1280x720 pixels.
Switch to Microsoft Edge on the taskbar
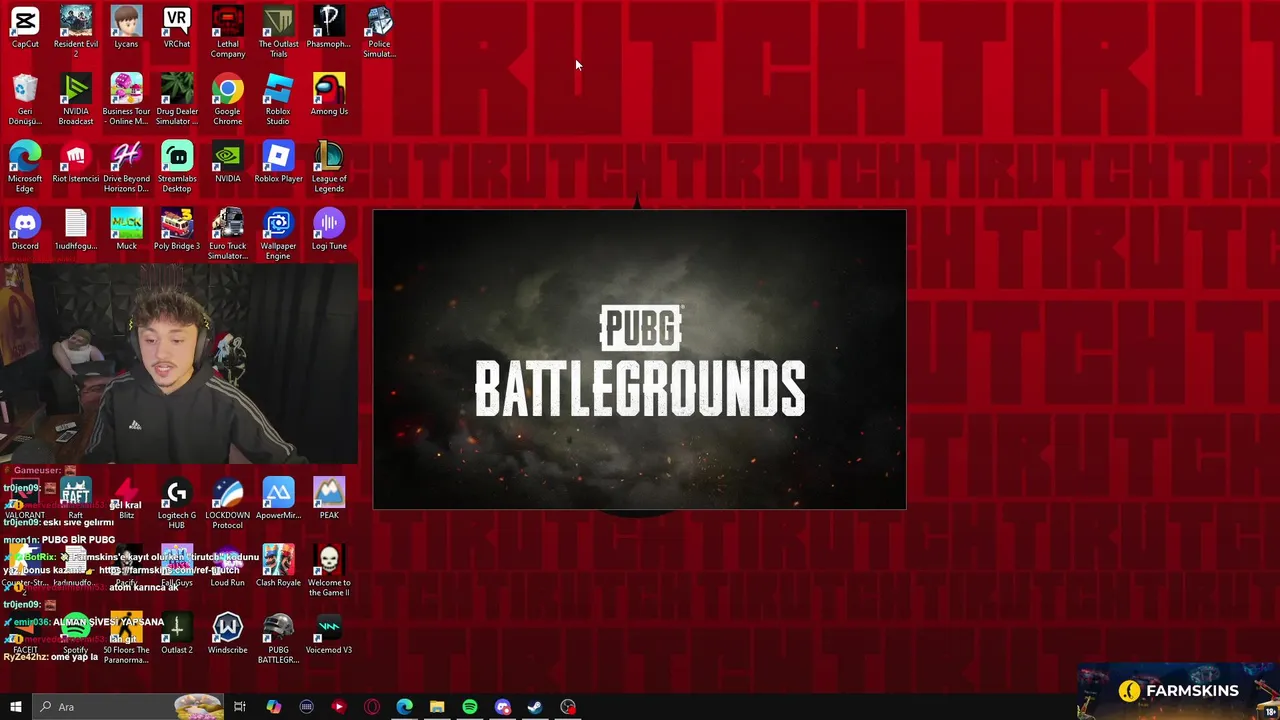(x=404, y=707)
